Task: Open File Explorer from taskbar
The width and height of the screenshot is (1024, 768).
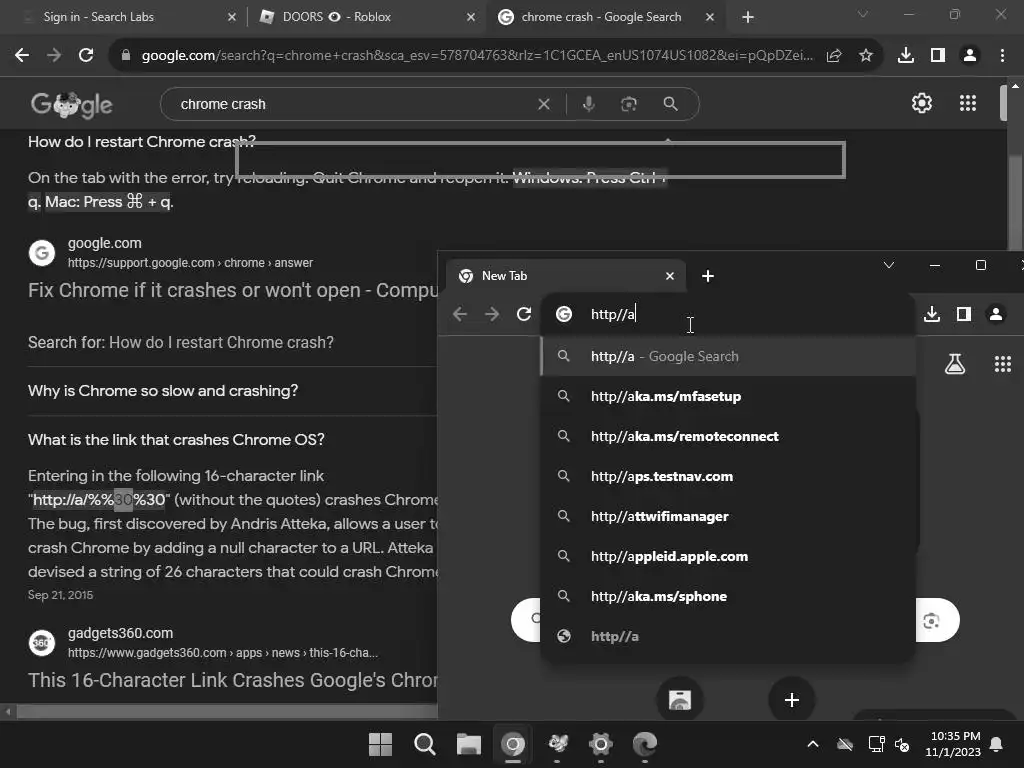Action: [x=468, y=744]
